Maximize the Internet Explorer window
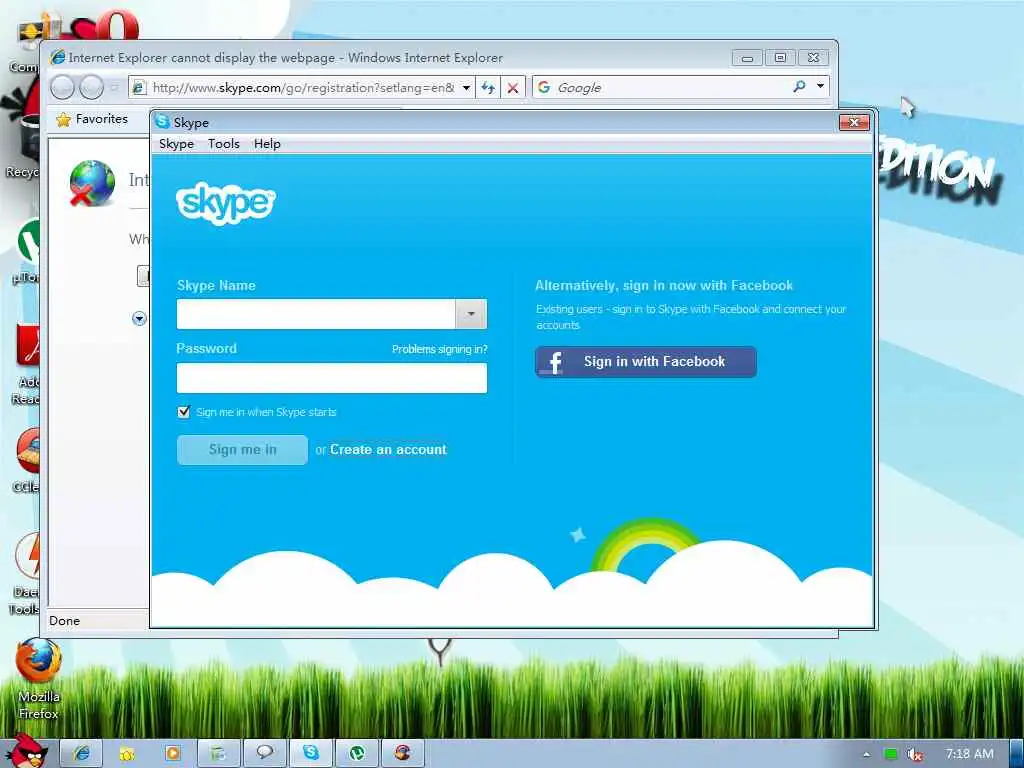1024x768 pixels. [x=780, y=57]
